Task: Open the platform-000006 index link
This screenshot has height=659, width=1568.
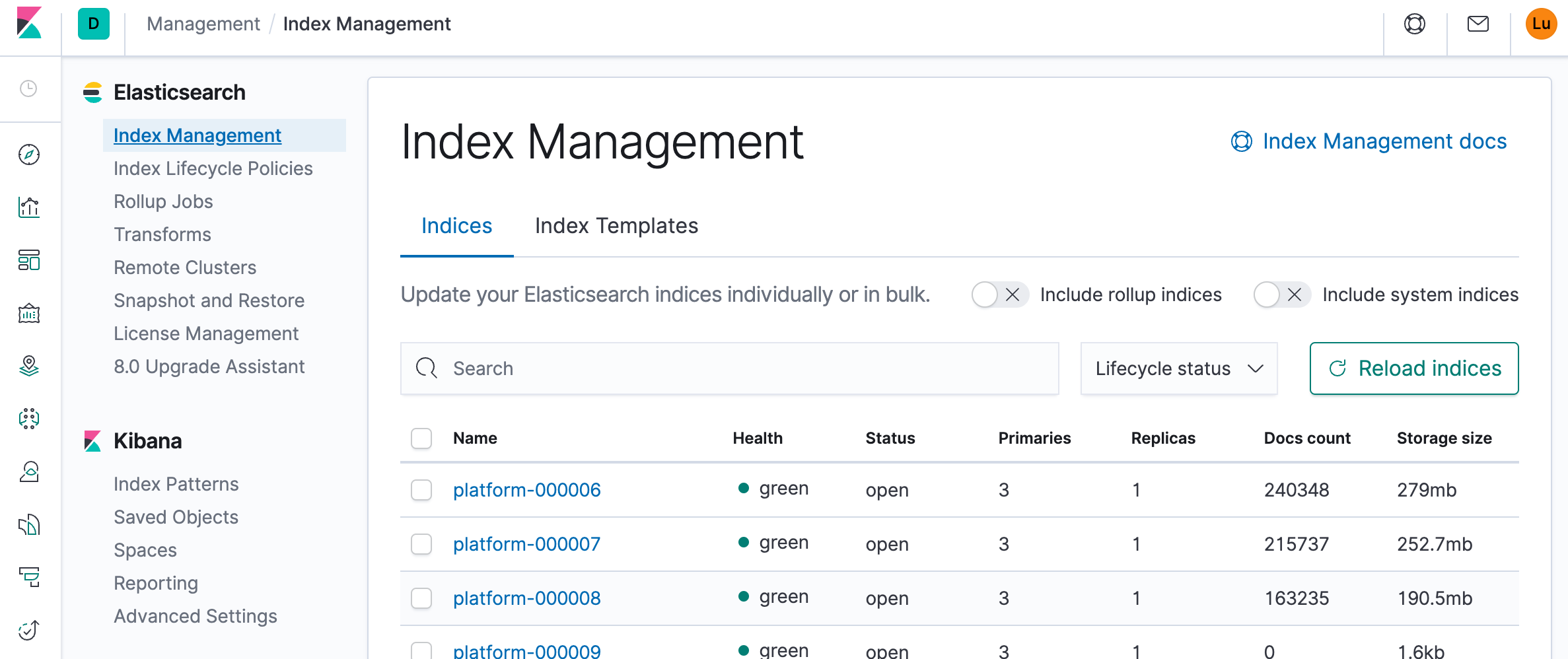Action: point(527,490)
